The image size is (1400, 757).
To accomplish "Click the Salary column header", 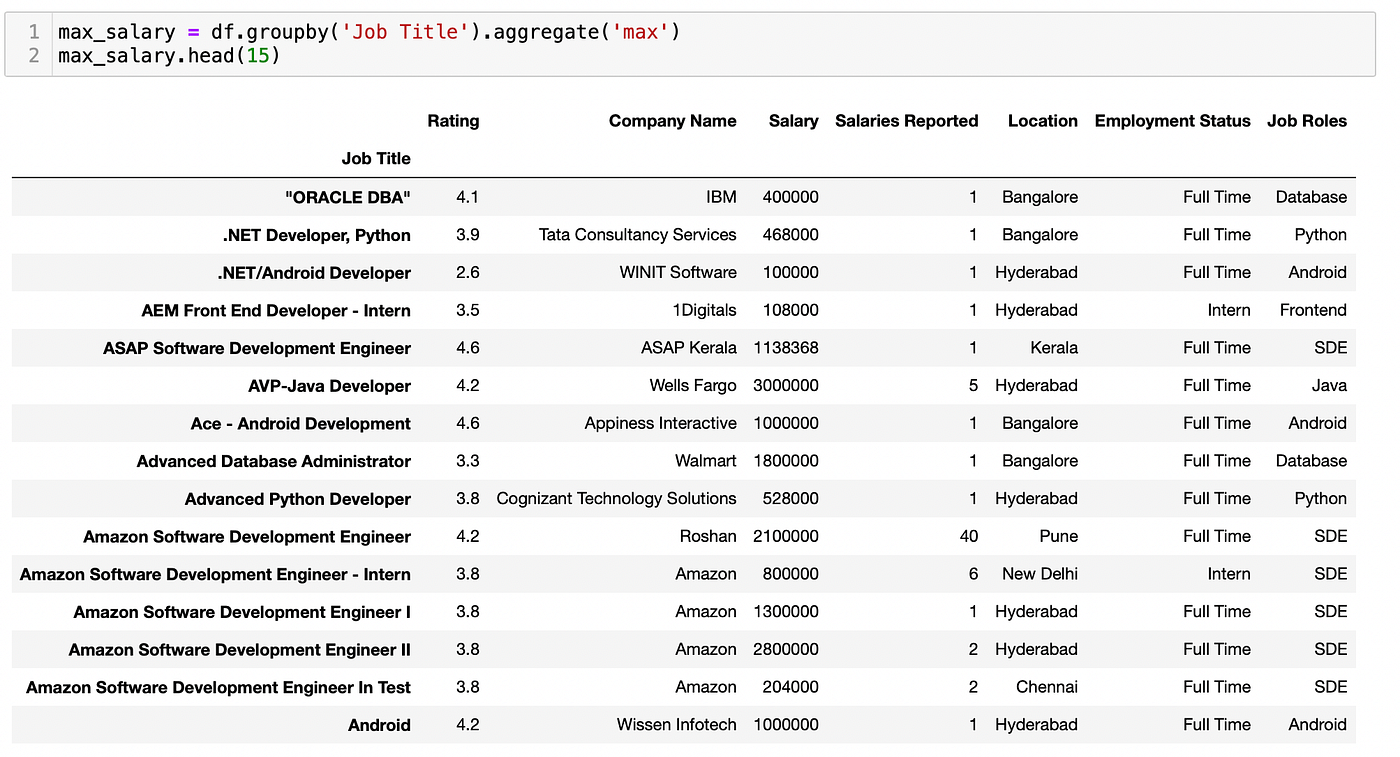I will coord(793,121).
